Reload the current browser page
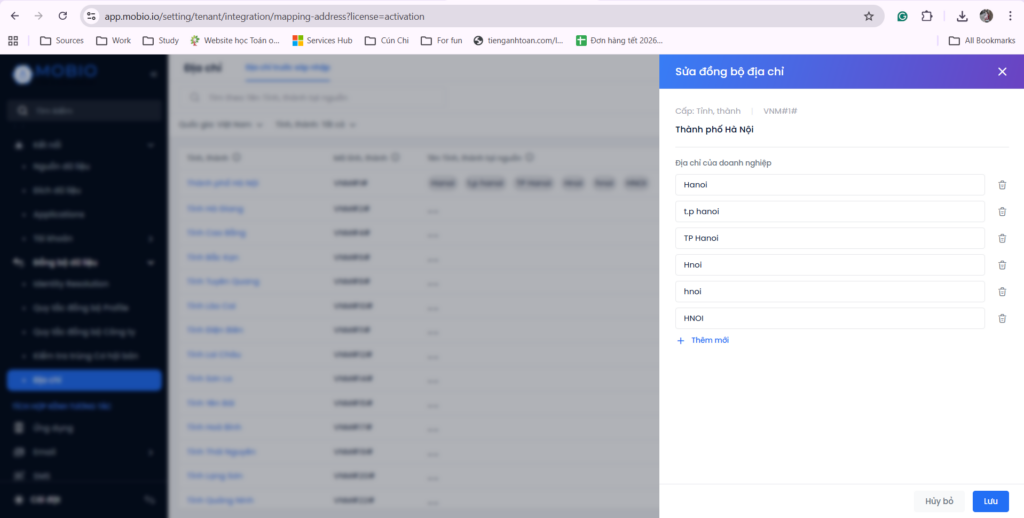This screenshot has height=518, width=1024. coord(63,16)
